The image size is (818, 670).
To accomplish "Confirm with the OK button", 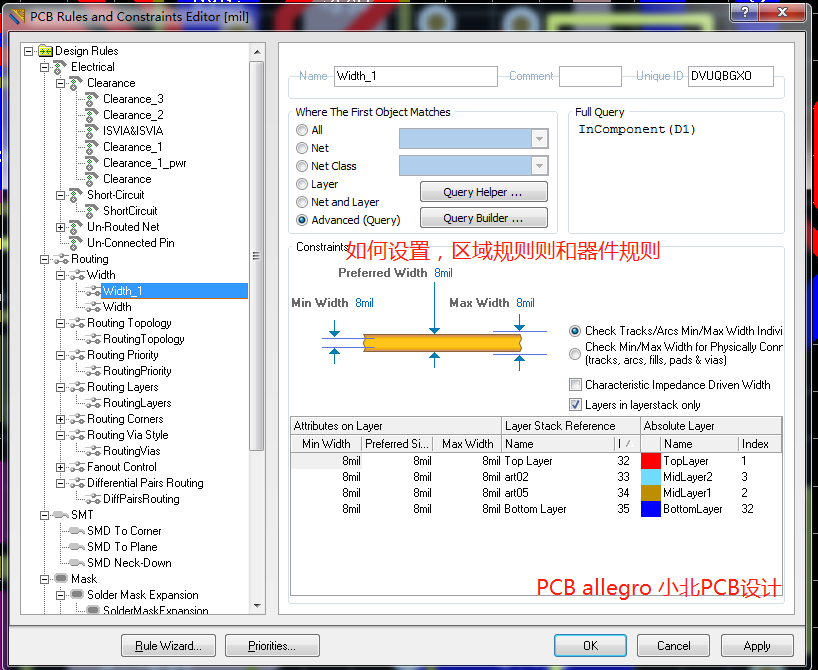I will coord(591,646).
